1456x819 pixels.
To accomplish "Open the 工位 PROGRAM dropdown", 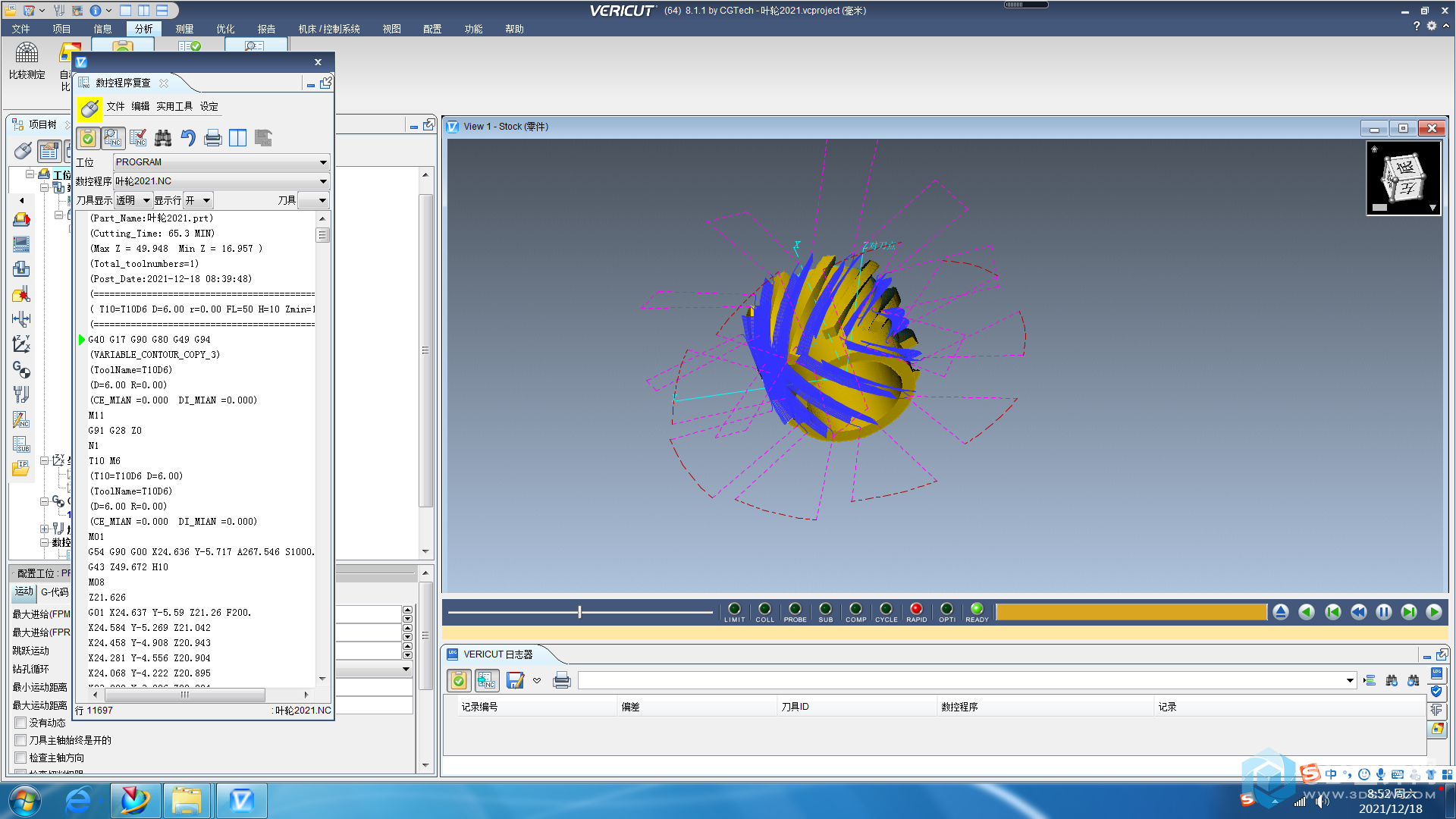I will click(221, 162).
